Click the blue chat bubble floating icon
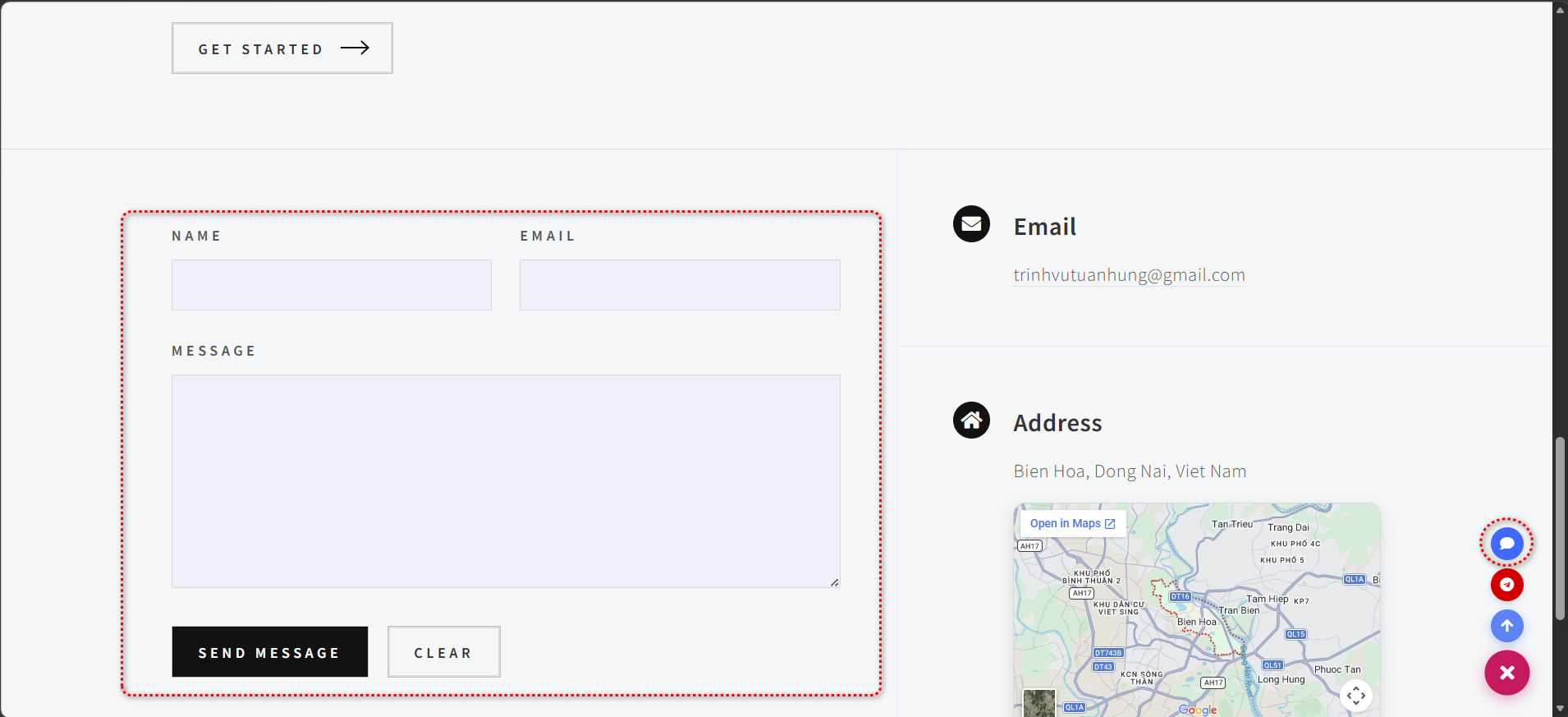1568x717 pixels. (1506, 543)
